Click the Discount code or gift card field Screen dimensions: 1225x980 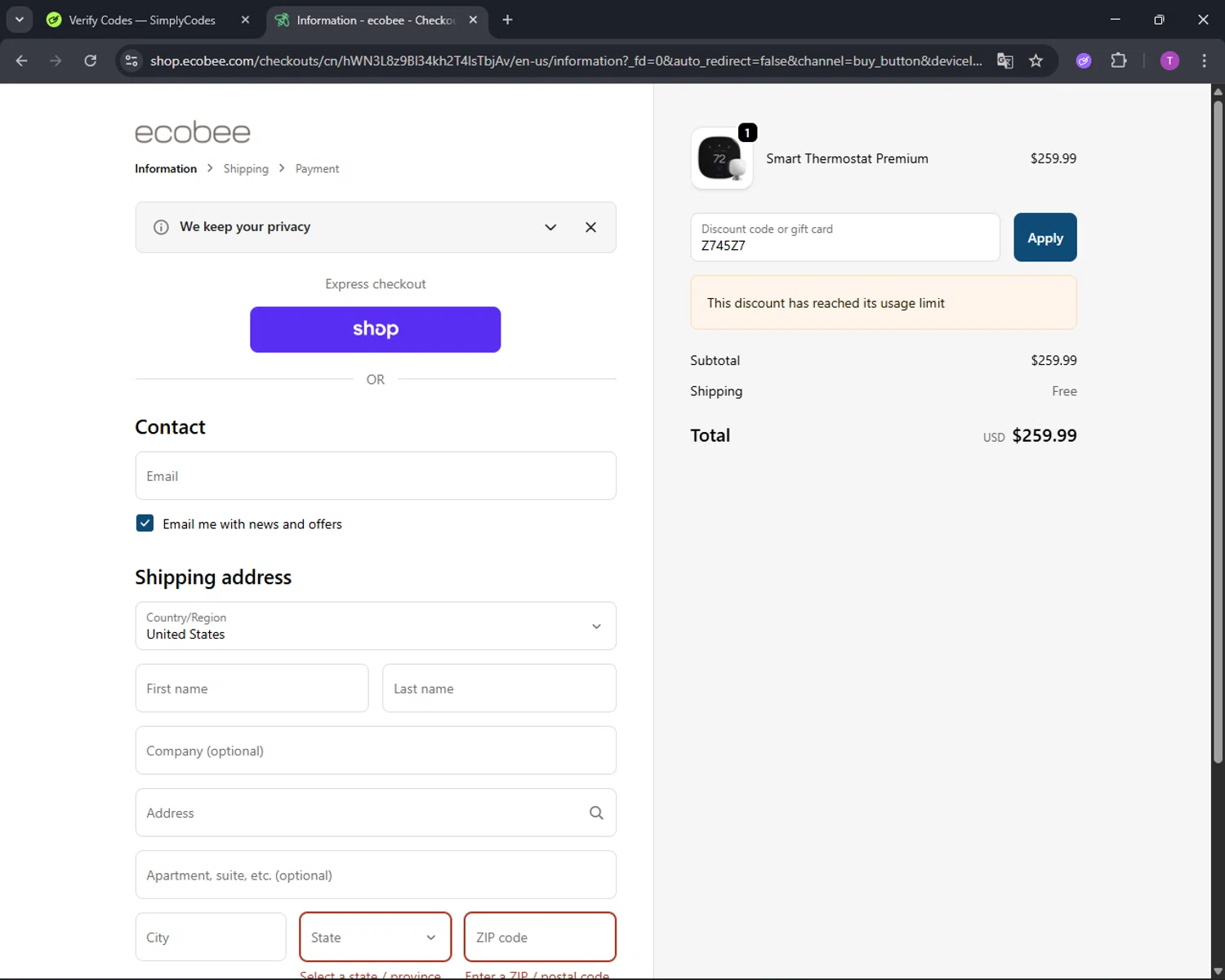tap(845, 238)
